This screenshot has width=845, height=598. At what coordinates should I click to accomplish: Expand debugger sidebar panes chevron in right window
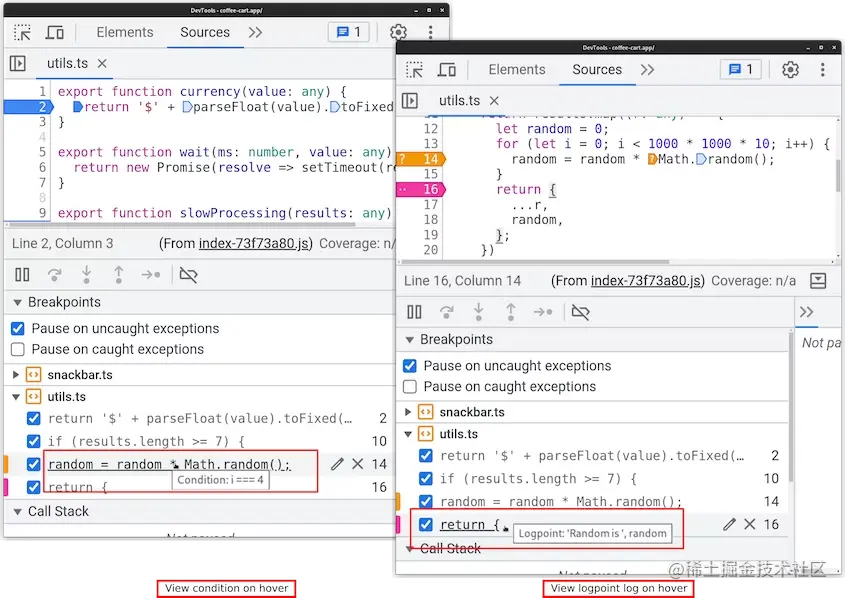coord(806,312)
